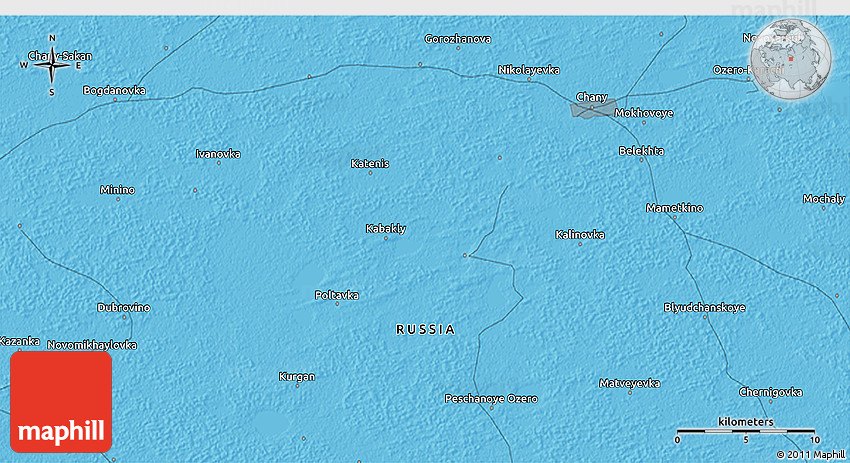Click the Chernigovka label
Image resolution: width=850 pixels, height=463 pixels.
(x=770, y=393)
